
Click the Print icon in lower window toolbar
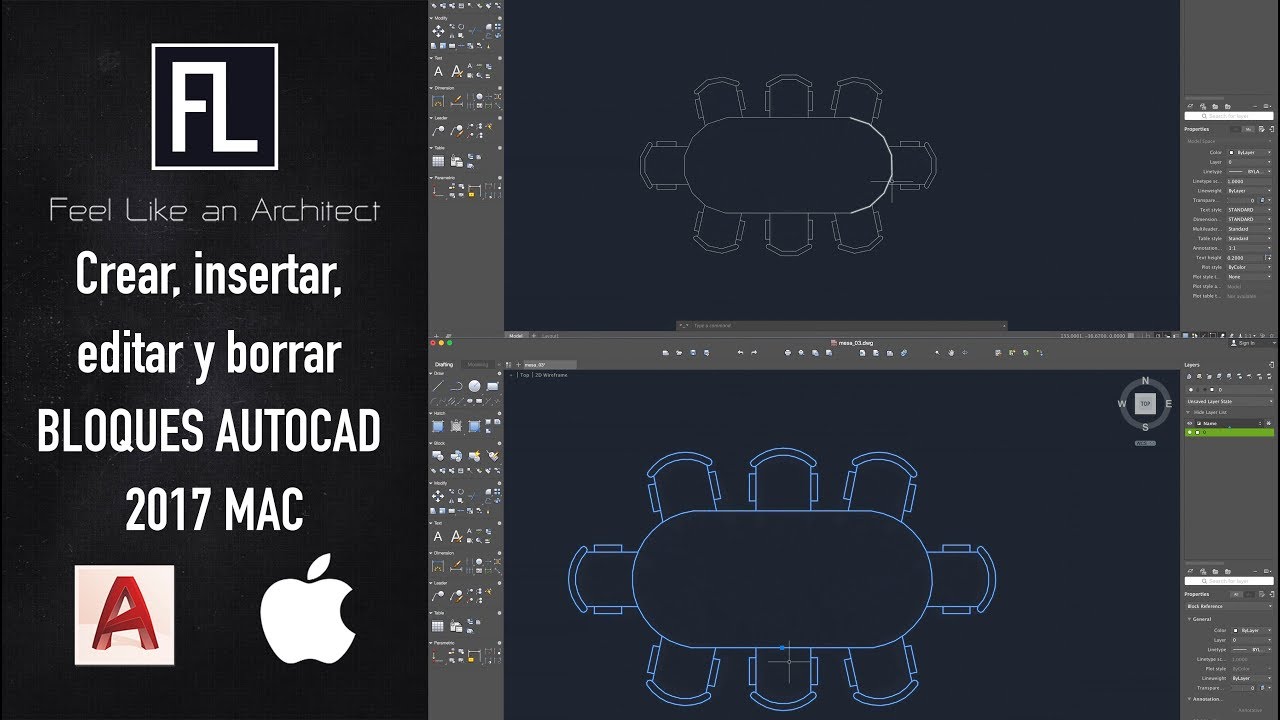788,352
